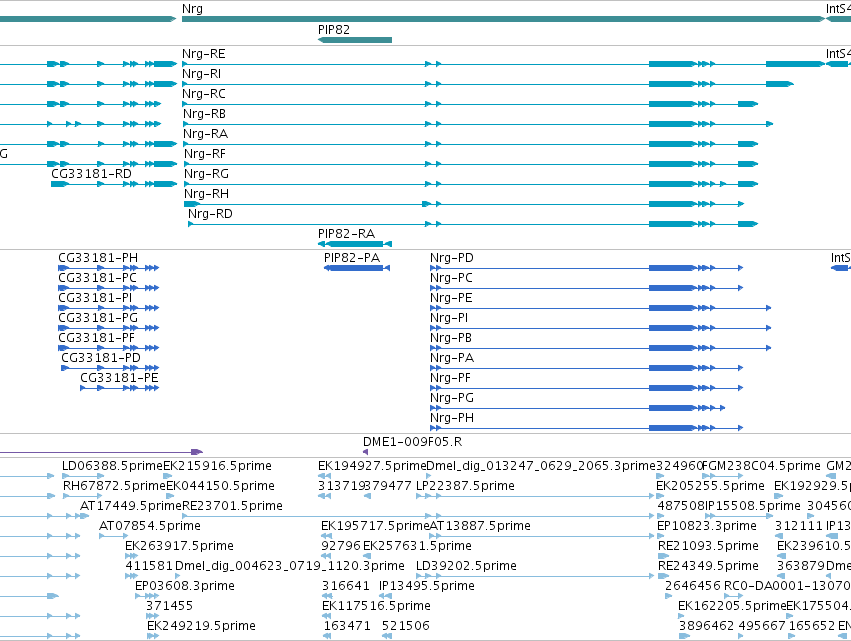Click the PIP82 gene bar
851x641 pixels.
point(355,40)
